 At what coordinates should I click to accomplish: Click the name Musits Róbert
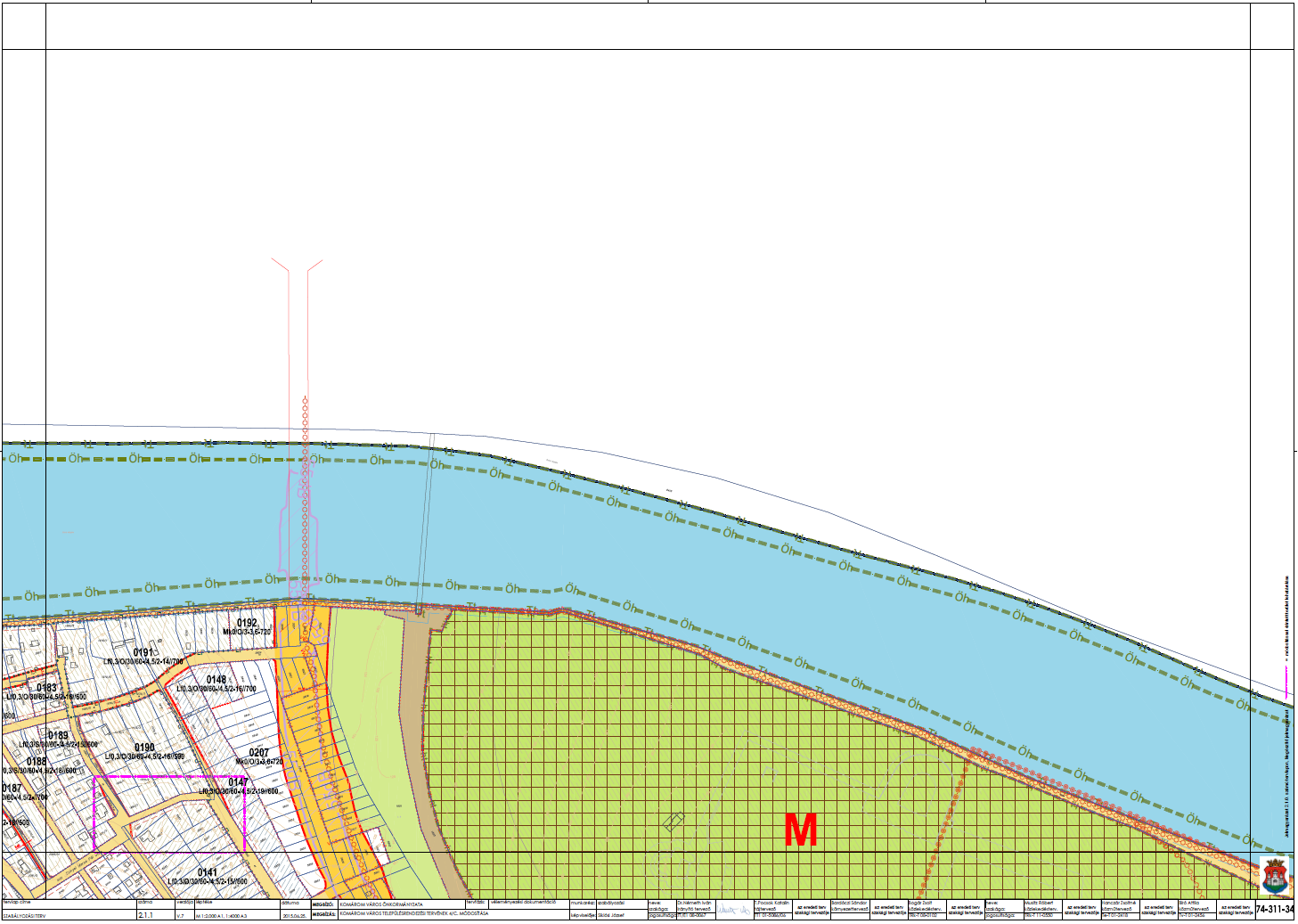(x=1039, y=903)
